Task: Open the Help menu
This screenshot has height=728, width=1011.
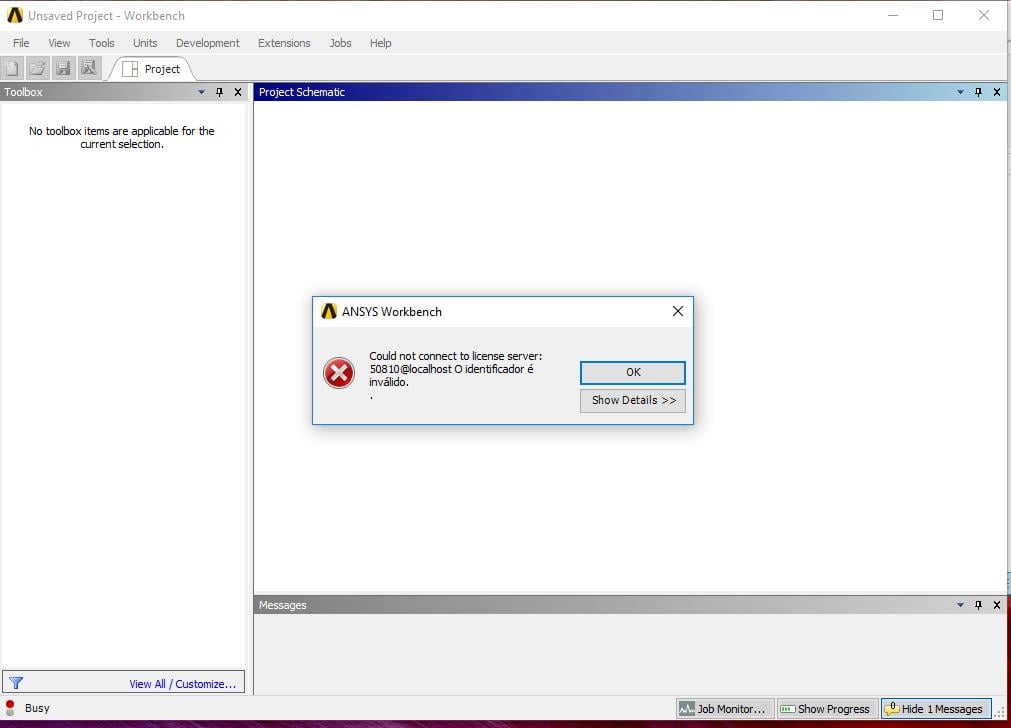Action: click(x=380, y=43)
